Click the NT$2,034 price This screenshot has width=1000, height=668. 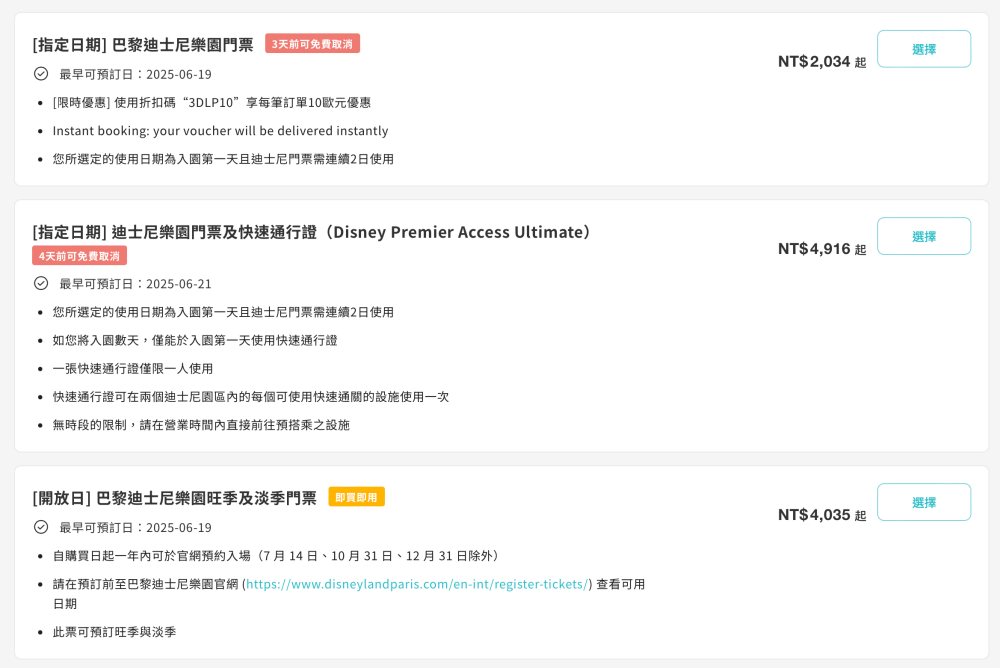click(x=814, y=62)
